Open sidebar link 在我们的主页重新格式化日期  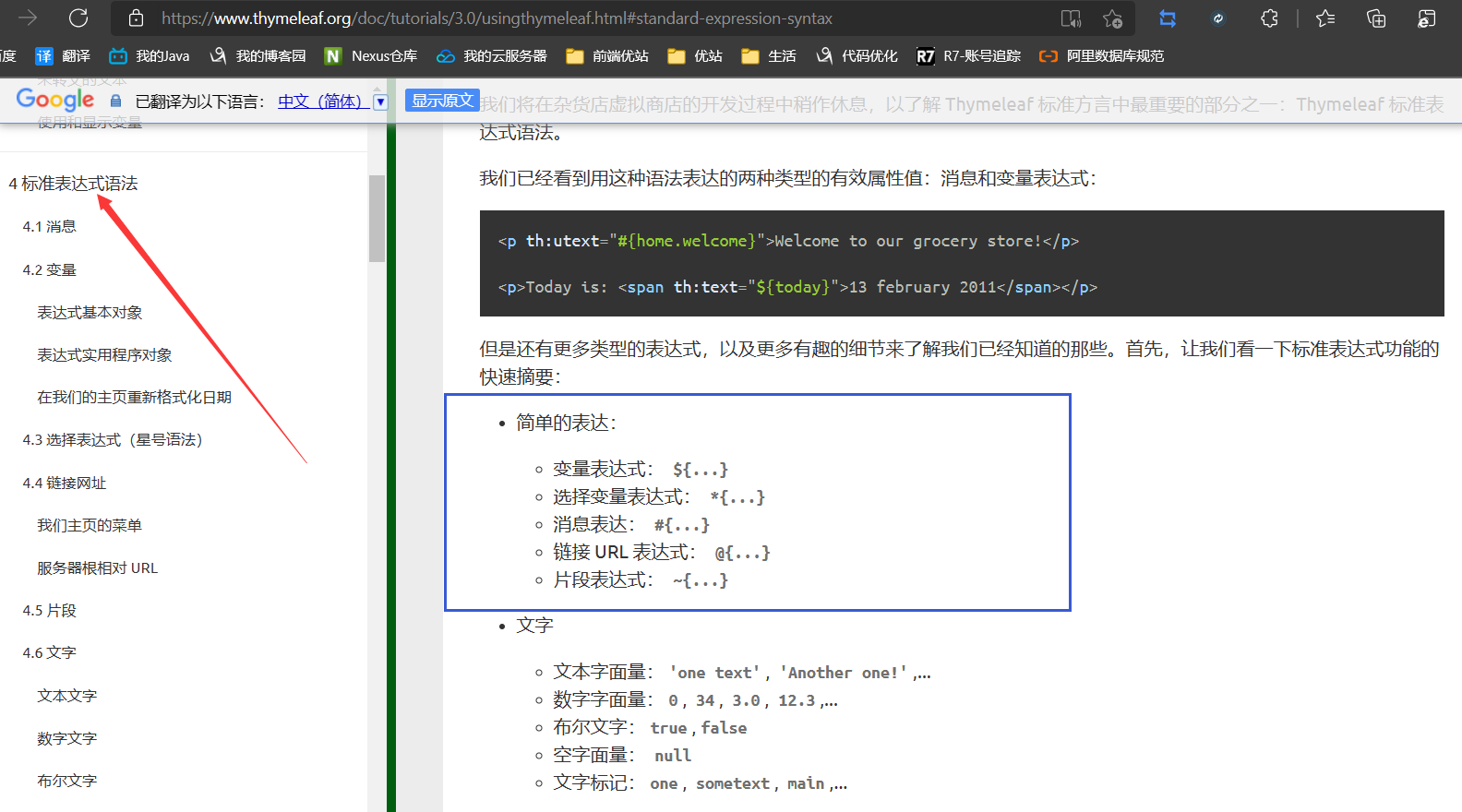tap(134, 398)
